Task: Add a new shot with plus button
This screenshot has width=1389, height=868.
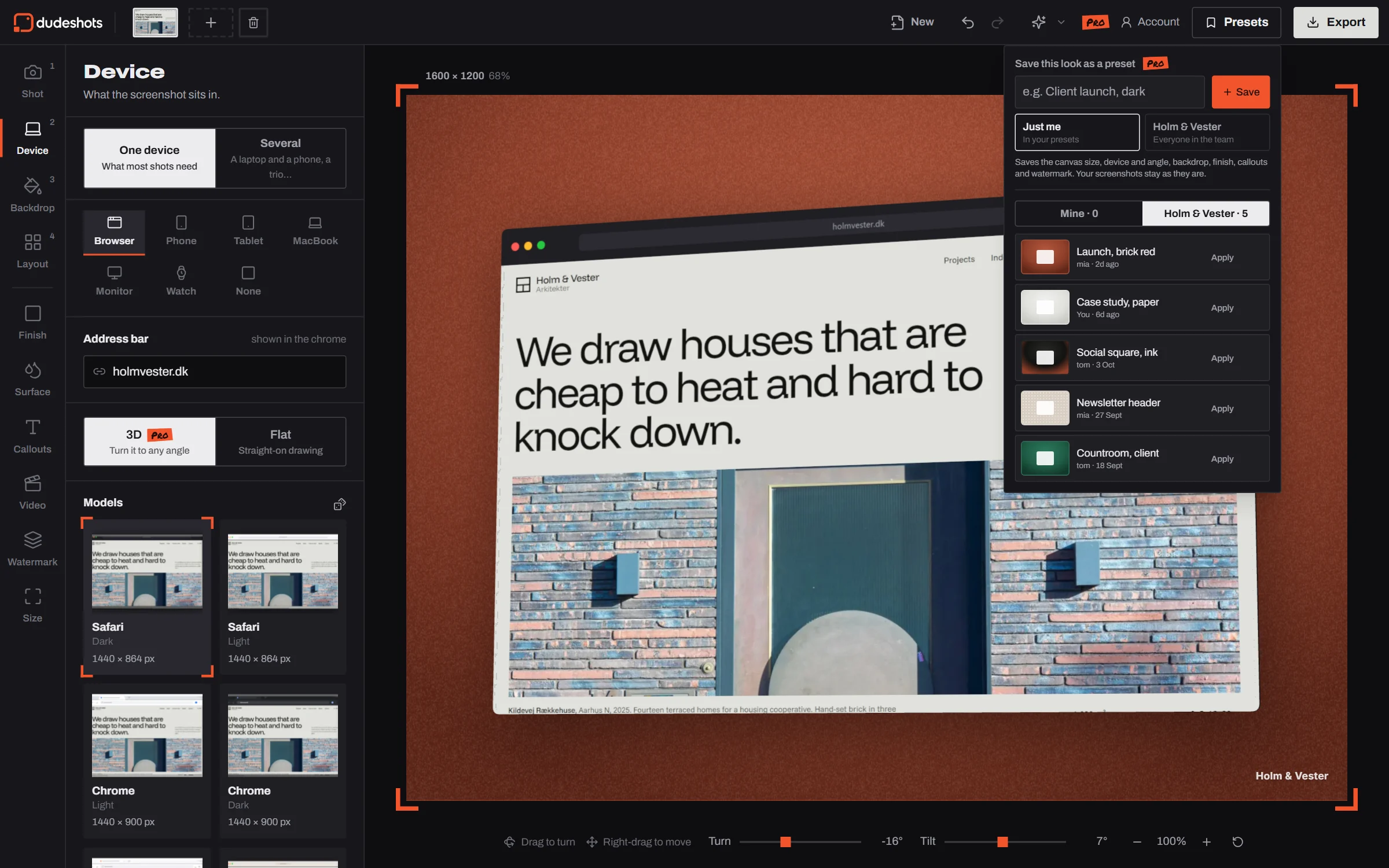Action: tap(211, 23)
